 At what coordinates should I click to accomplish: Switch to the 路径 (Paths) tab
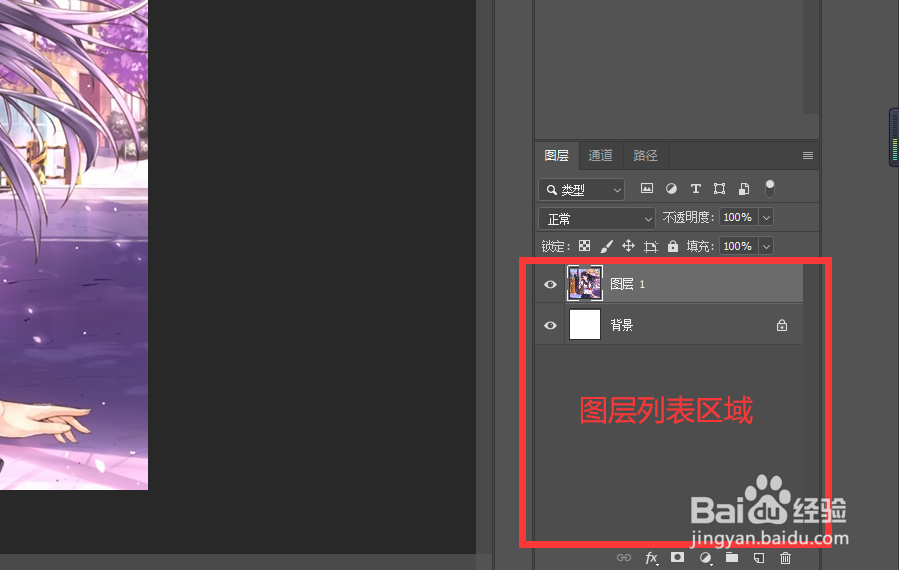pos(645,155)
